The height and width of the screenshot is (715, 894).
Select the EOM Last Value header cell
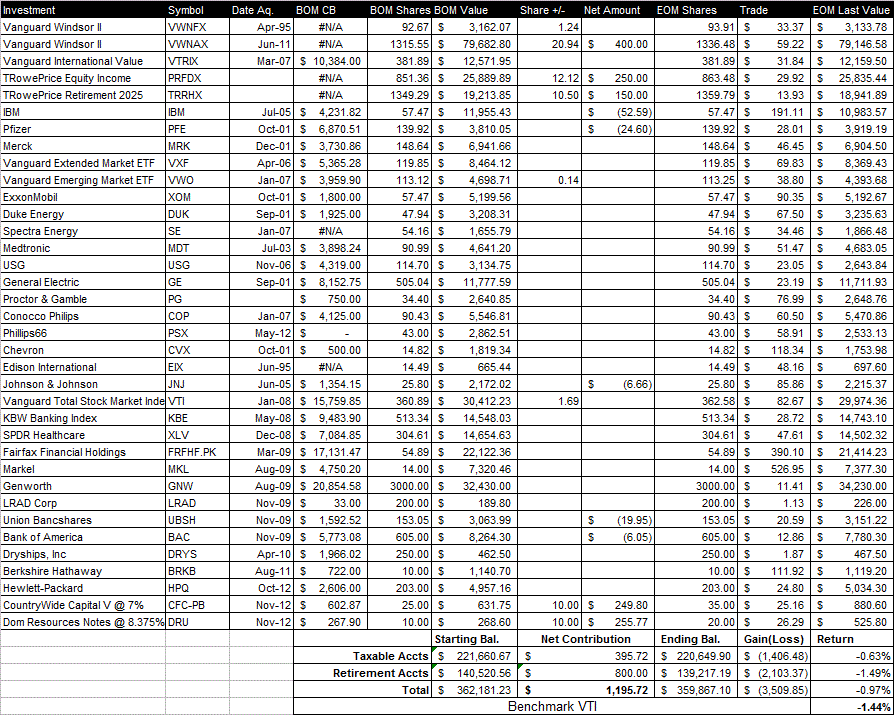coord(850,9)
